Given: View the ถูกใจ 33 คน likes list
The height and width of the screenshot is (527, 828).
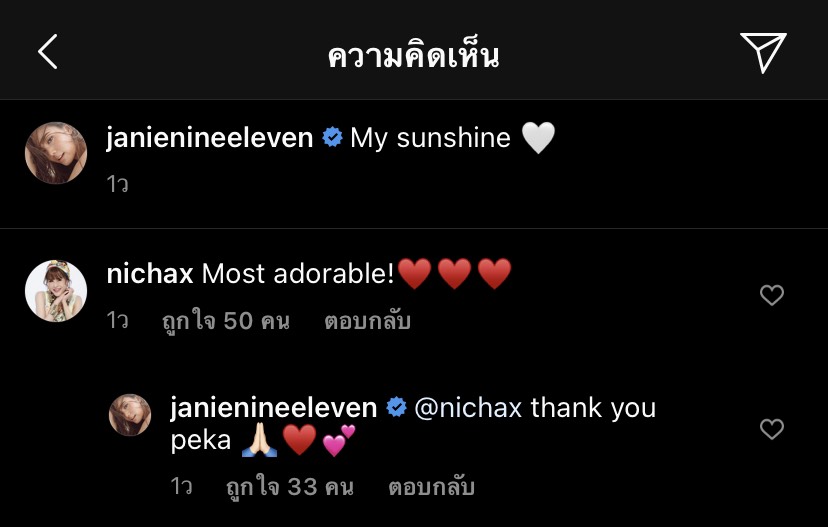Looking at the screenshot, I should (289, 487).
